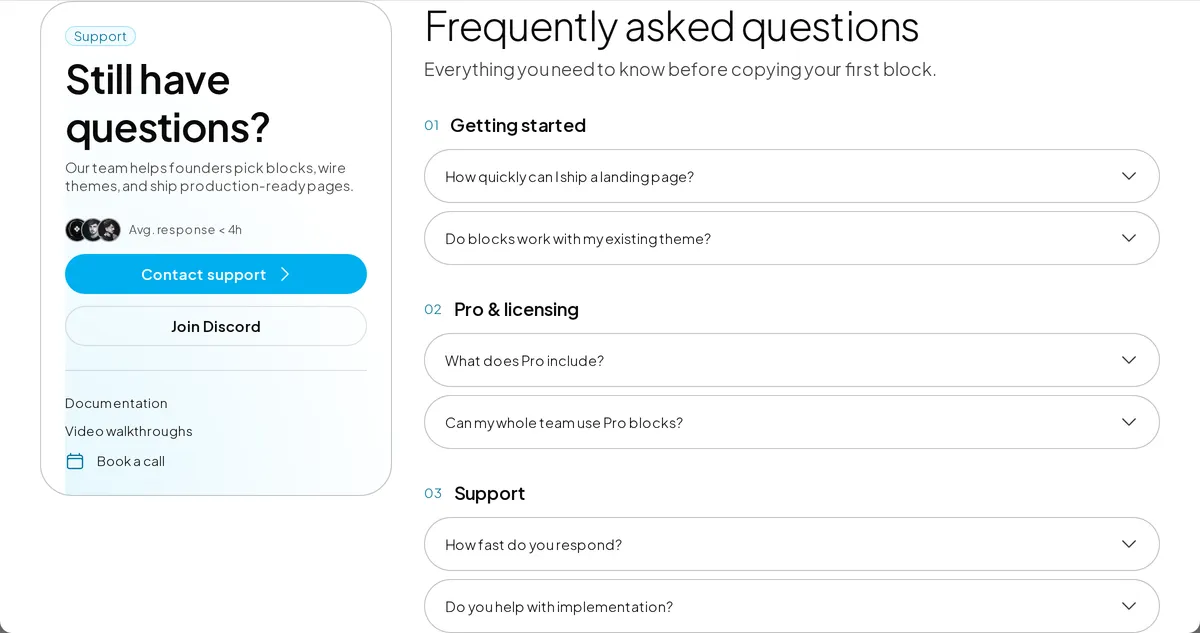Click the chevron on 'How fast do you respond?' row
The width and height of the screenshot is (1200, 633).
click(1129, 544)
